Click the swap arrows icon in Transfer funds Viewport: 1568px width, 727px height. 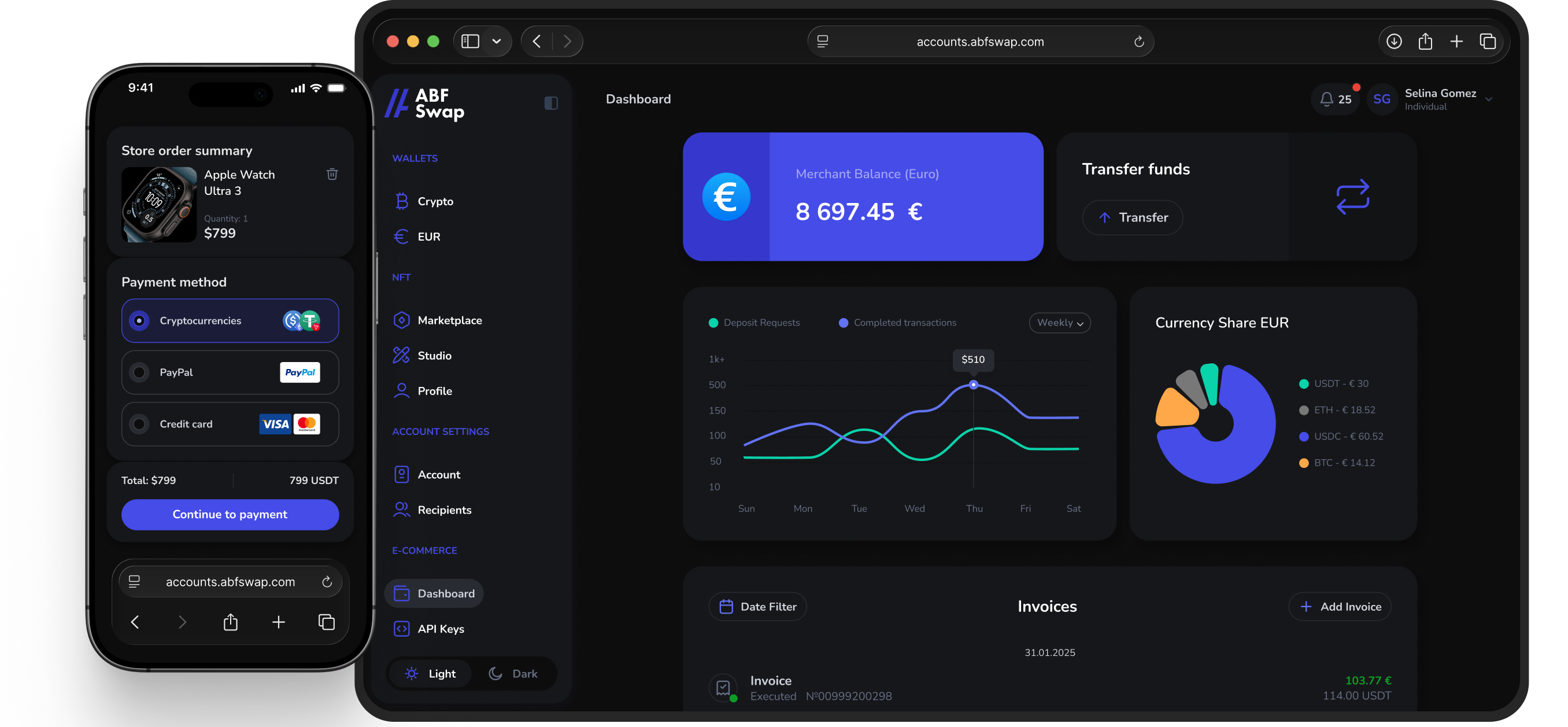click(1352, 197)
